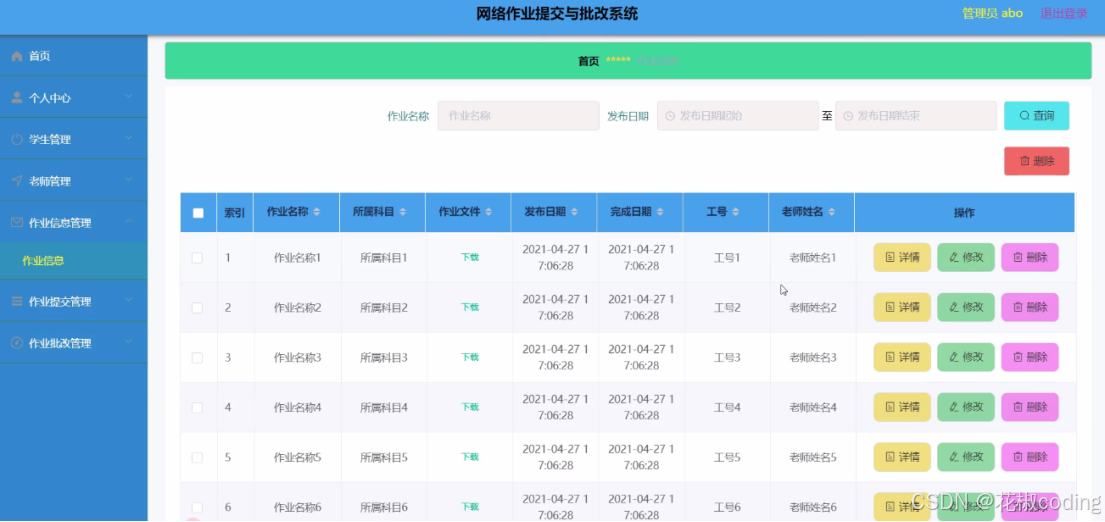This screenshot has height=522, width=1105.
Task: Open the 作业批改管理 sidebar menu
Action: (x=73, y=343)
